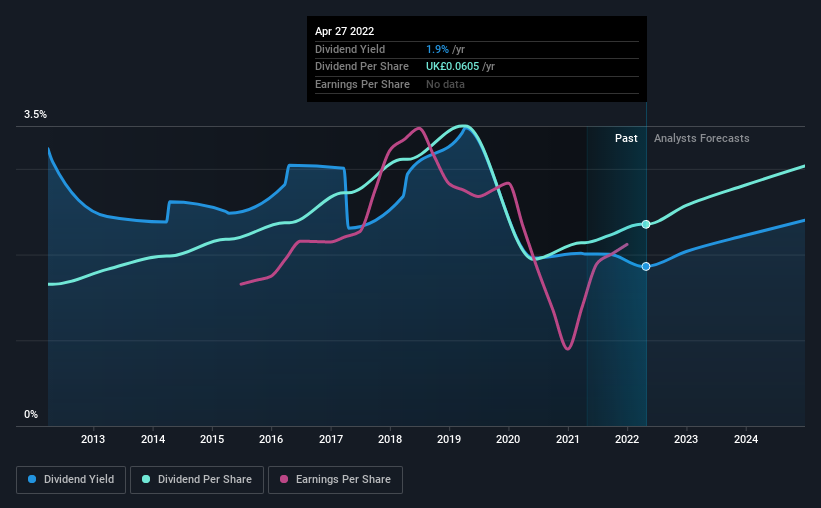Click the 2019 x-axis label

(449, 439)
